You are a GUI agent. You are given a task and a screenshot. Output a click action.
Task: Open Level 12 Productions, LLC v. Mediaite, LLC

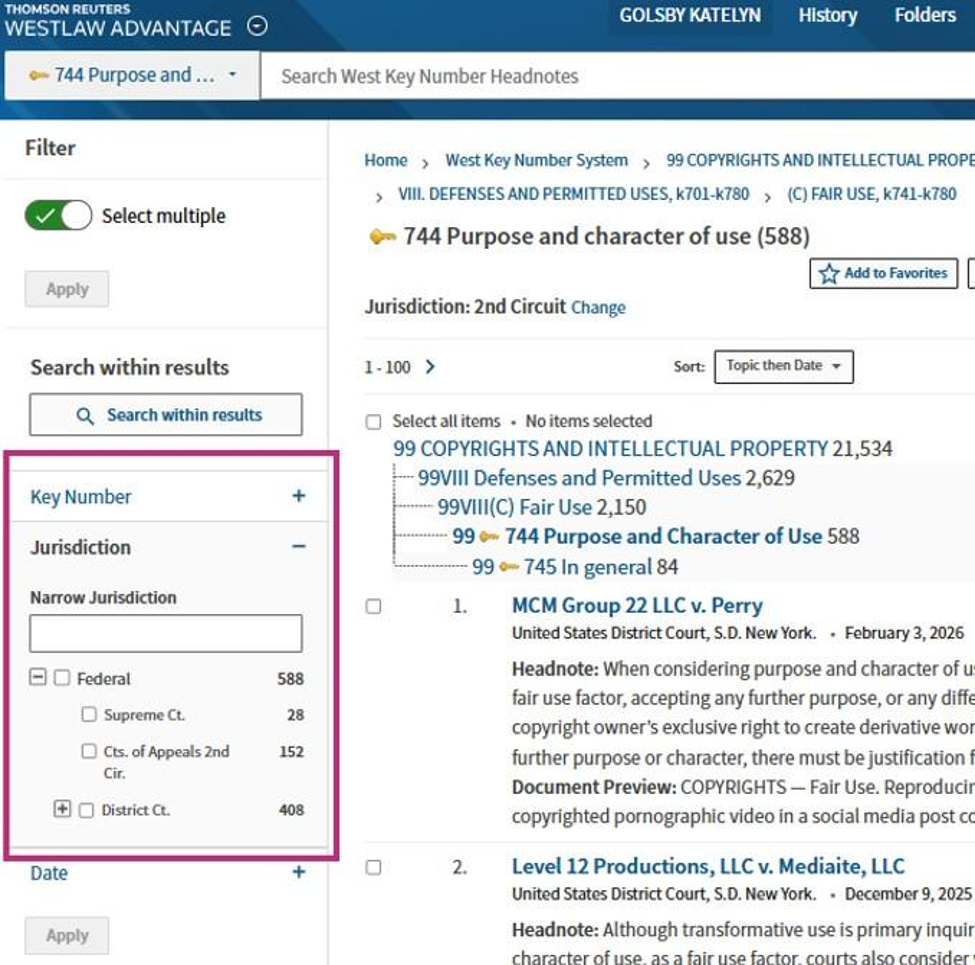coord(708,866)
